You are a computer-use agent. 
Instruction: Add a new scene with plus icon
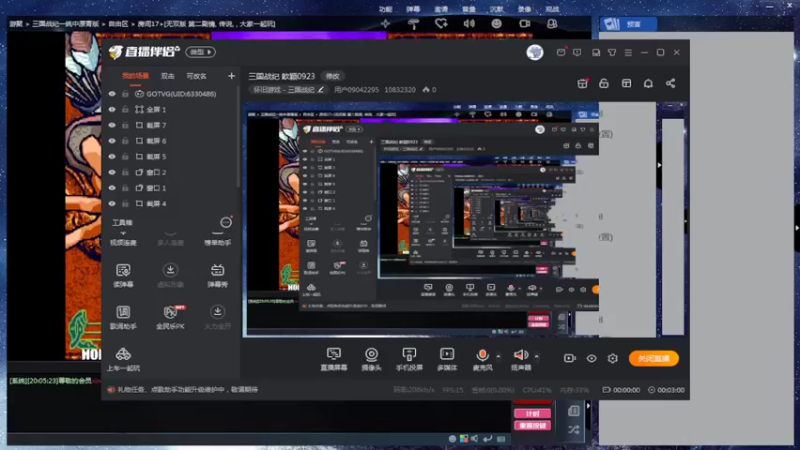click(x=231, y=76)
